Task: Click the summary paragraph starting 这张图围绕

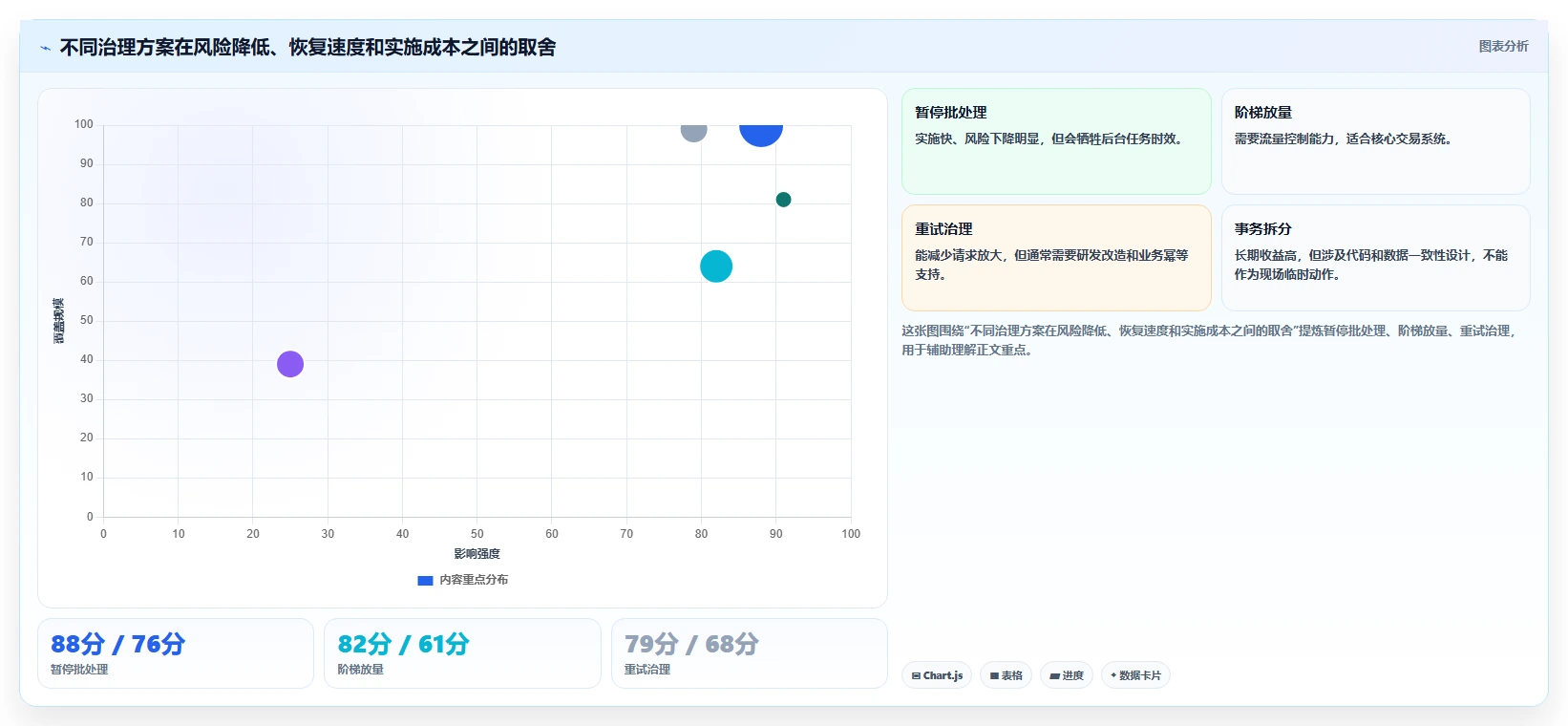Action: (1210, 340)
